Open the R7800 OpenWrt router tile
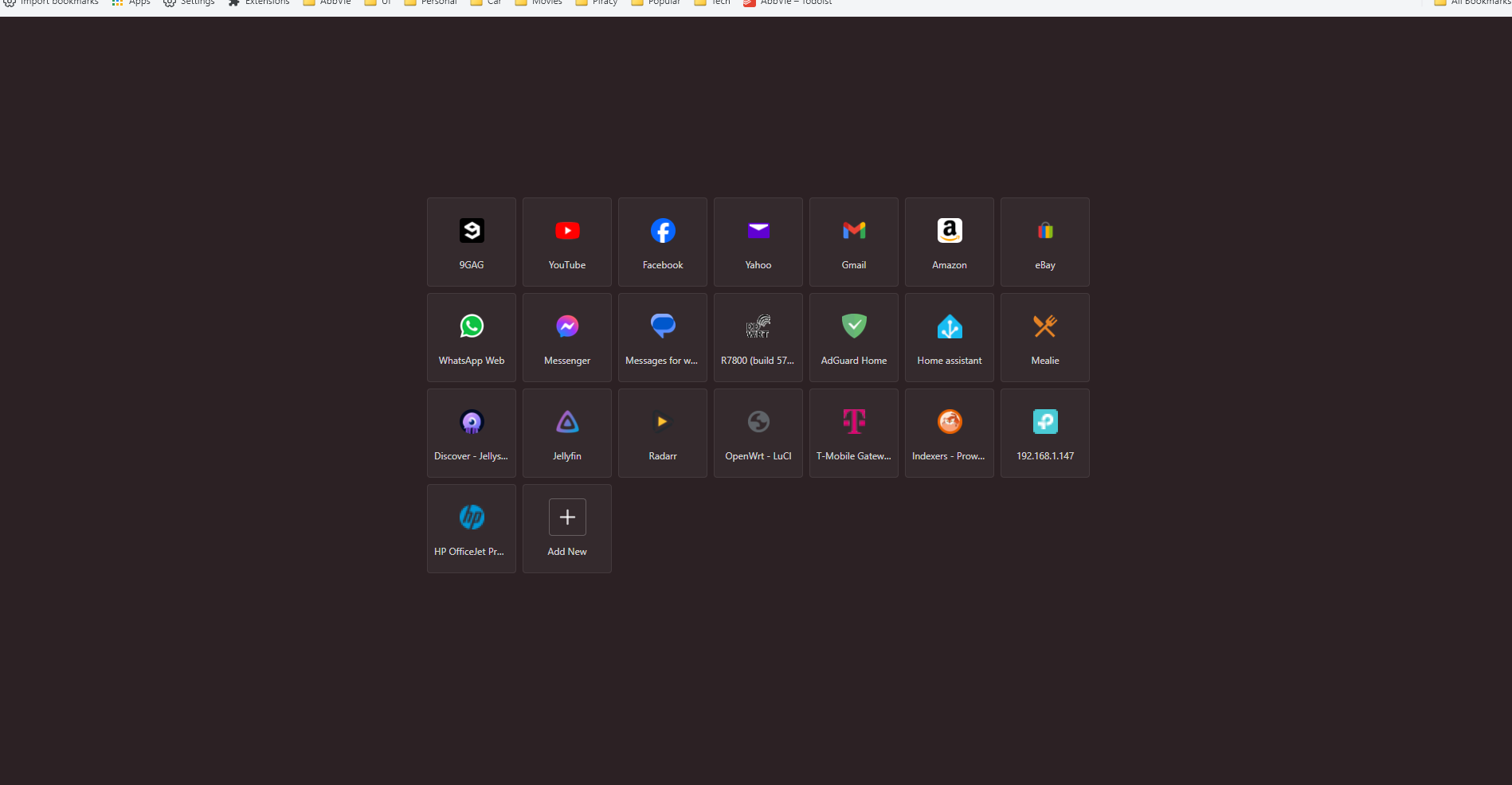The height and width of the screenshot is (785, 1512). coord(758,338)
